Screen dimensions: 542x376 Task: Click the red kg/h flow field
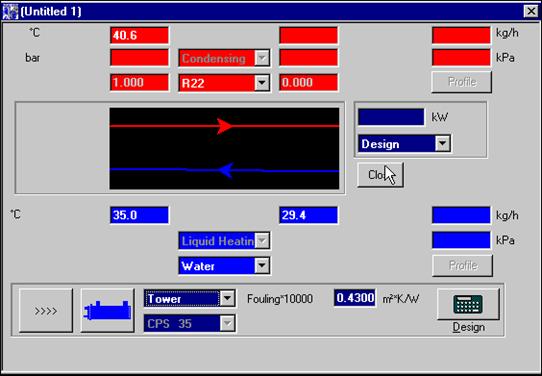coord(461,35)
